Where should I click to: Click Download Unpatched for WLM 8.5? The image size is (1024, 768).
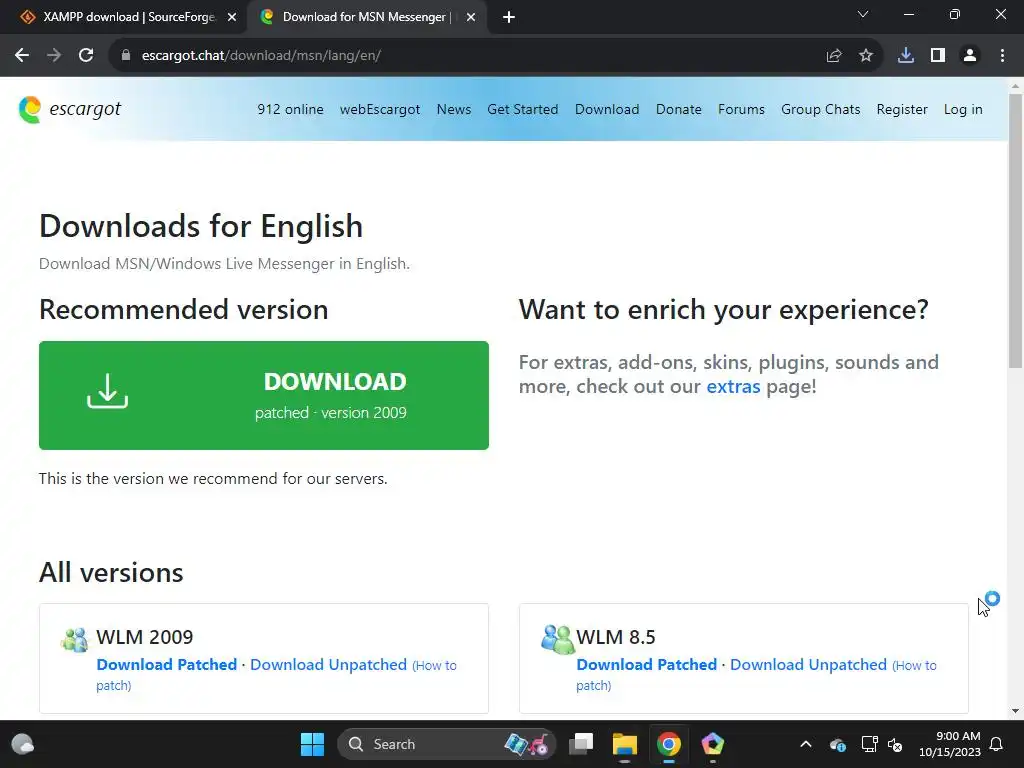[x=808, y=665]
